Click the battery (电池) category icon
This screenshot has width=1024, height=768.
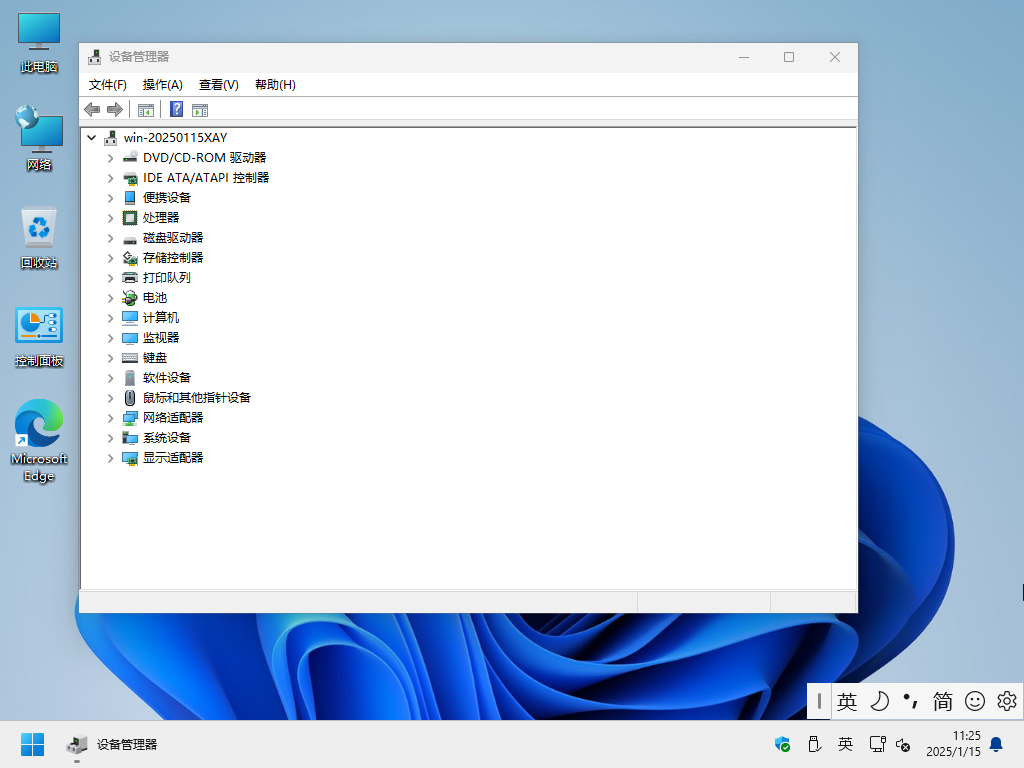pyautogui.click(x=130, y=298)
